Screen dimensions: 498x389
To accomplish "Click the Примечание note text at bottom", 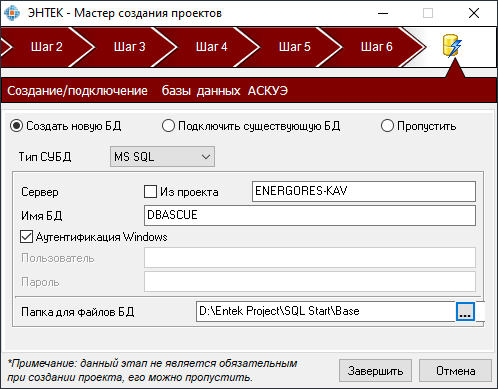I will tap(152, 370).
